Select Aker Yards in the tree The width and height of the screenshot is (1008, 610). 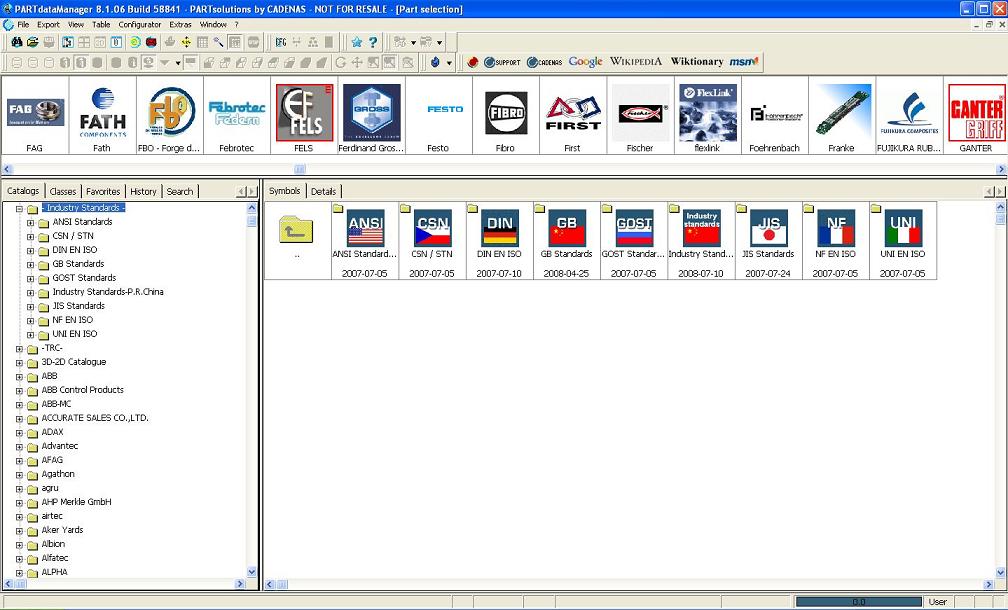(62, 530)
